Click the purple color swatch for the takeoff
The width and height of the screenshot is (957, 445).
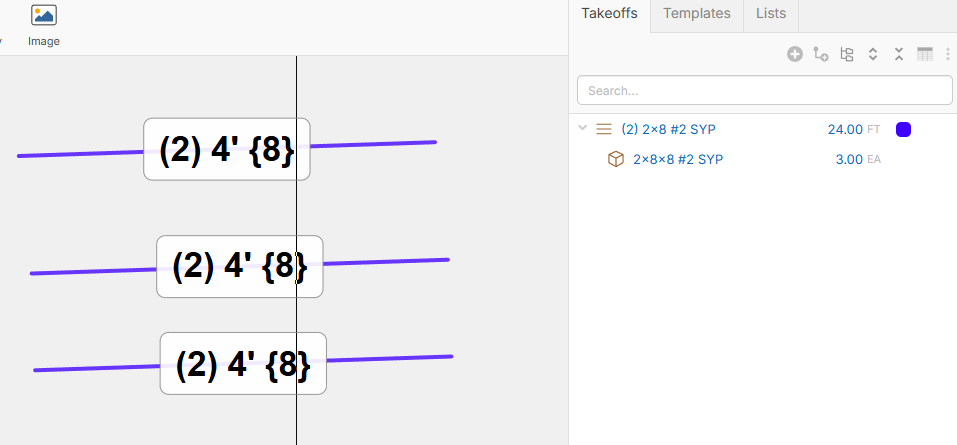point(903,129)
